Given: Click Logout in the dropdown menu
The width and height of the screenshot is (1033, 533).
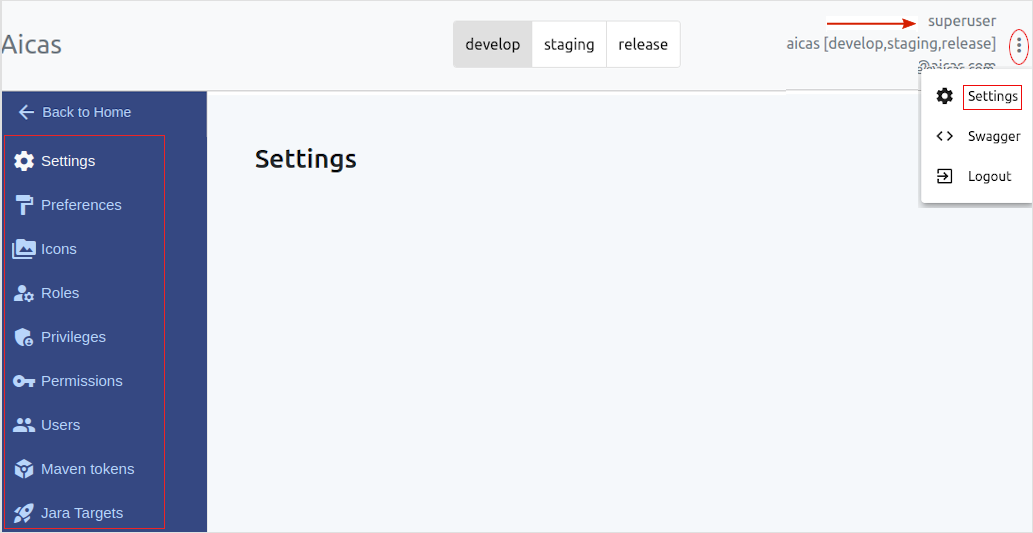Looking at the screenshot, I should [989, 176].
